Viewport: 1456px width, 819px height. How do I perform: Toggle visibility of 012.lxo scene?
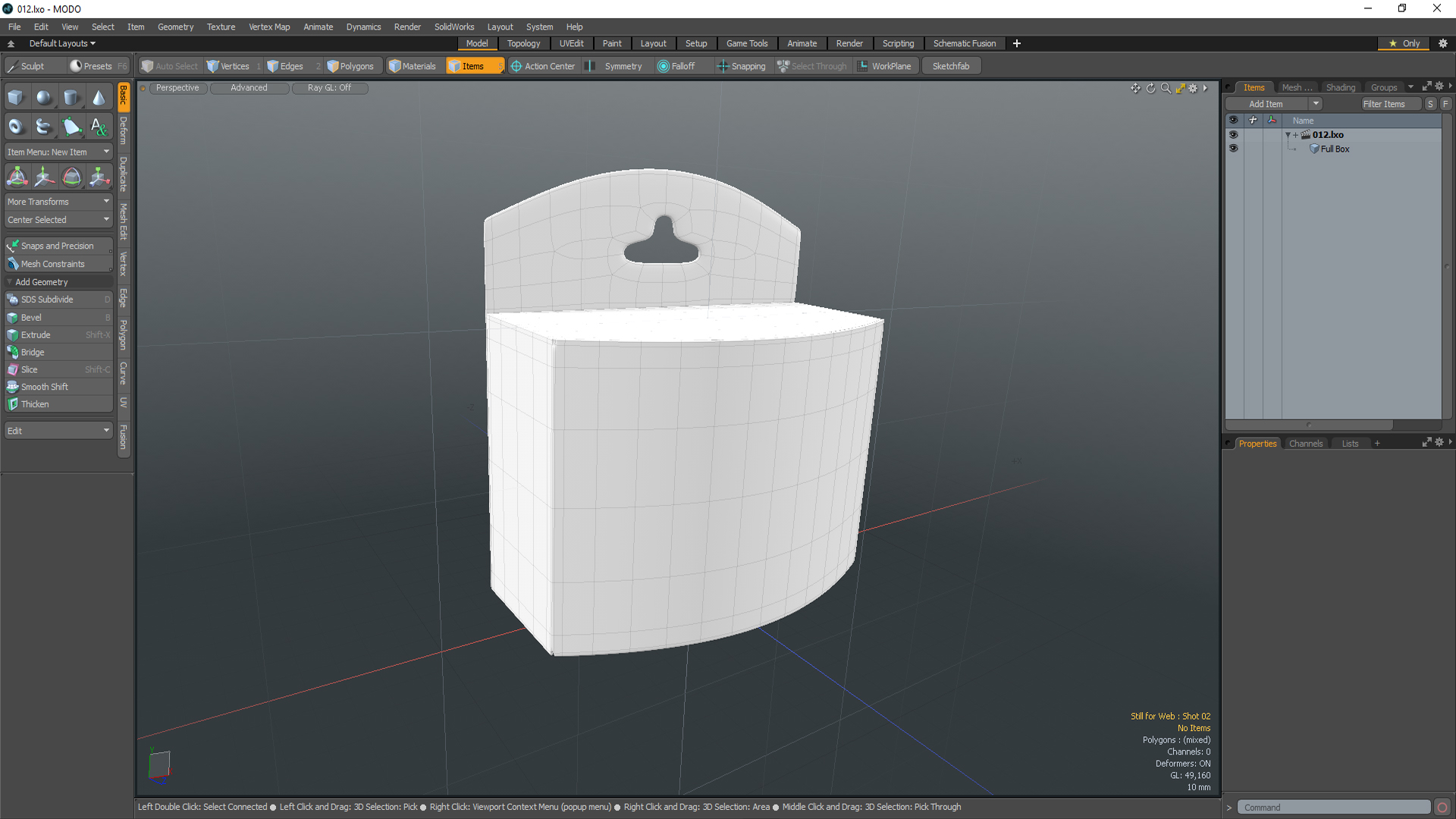(x=1233, y=135)
